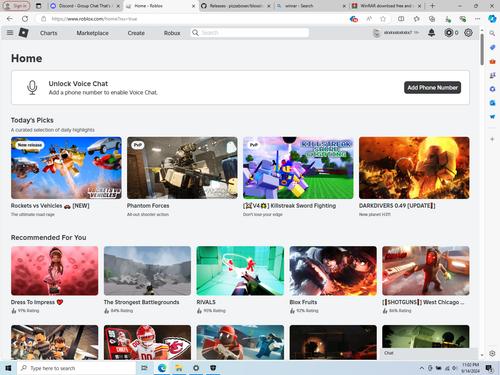Image resolution: width=500 pixels, height=375 pixels.
Task: Click the microphone icon in Voice Chat banner
Action: 32,88
